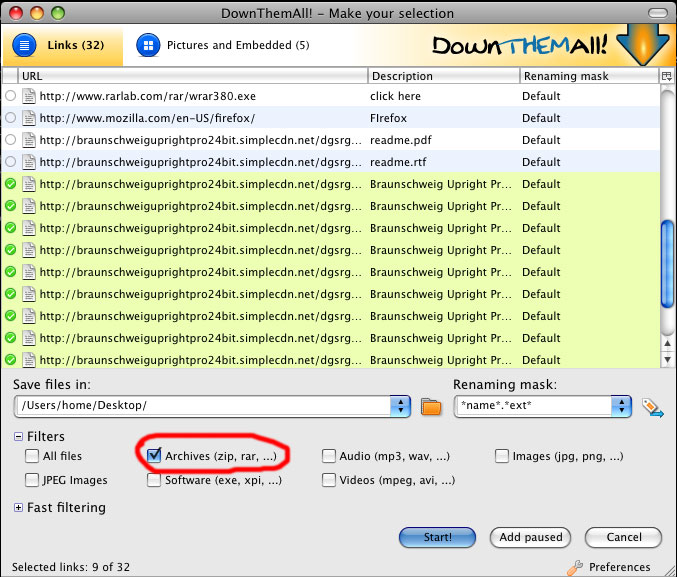
Task: Click the folder browse icon next to save path
Action: pyautogui.click(x=431, y=407)
